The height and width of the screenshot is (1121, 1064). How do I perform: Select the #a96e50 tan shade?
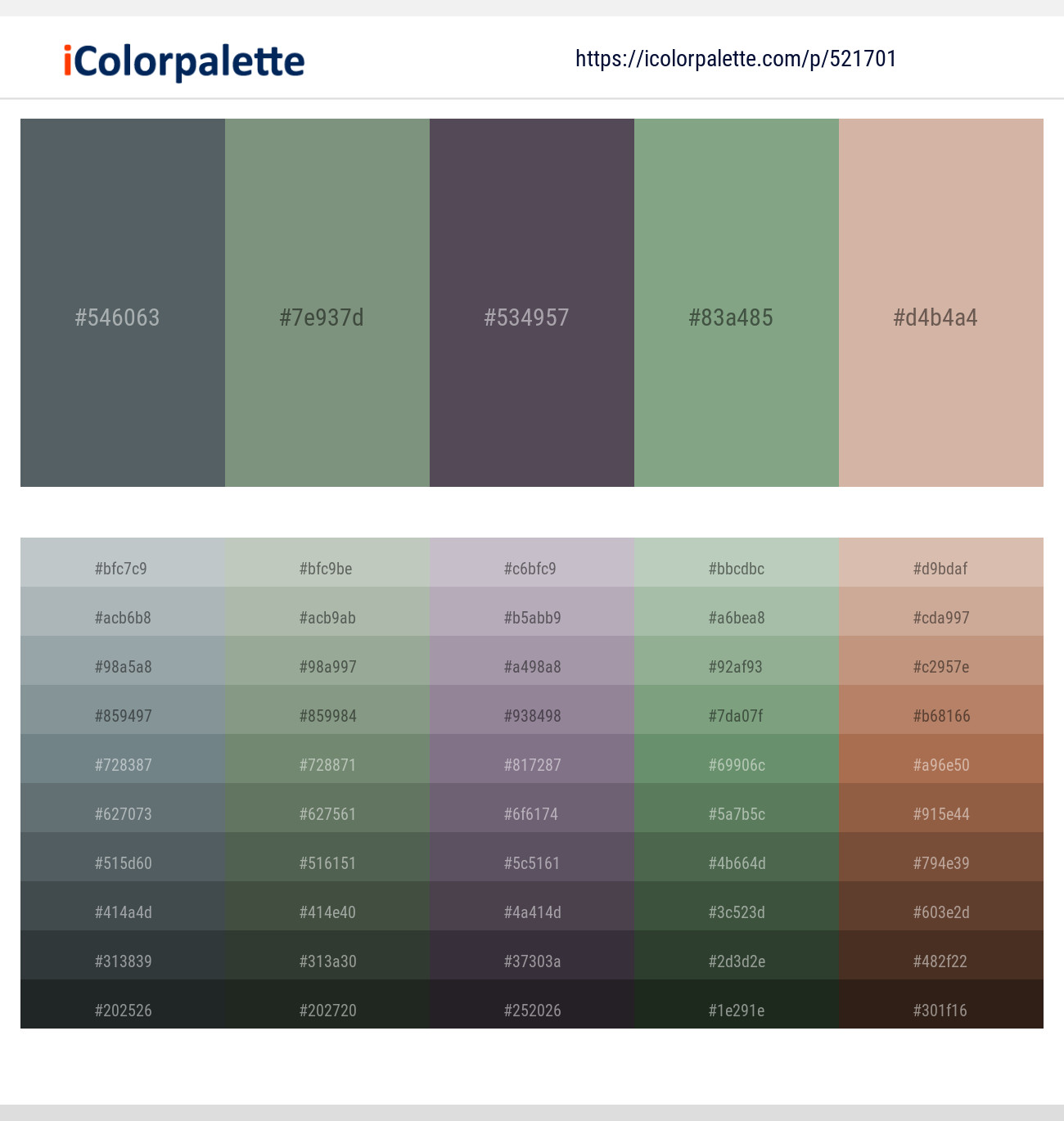tap(940, 764)
